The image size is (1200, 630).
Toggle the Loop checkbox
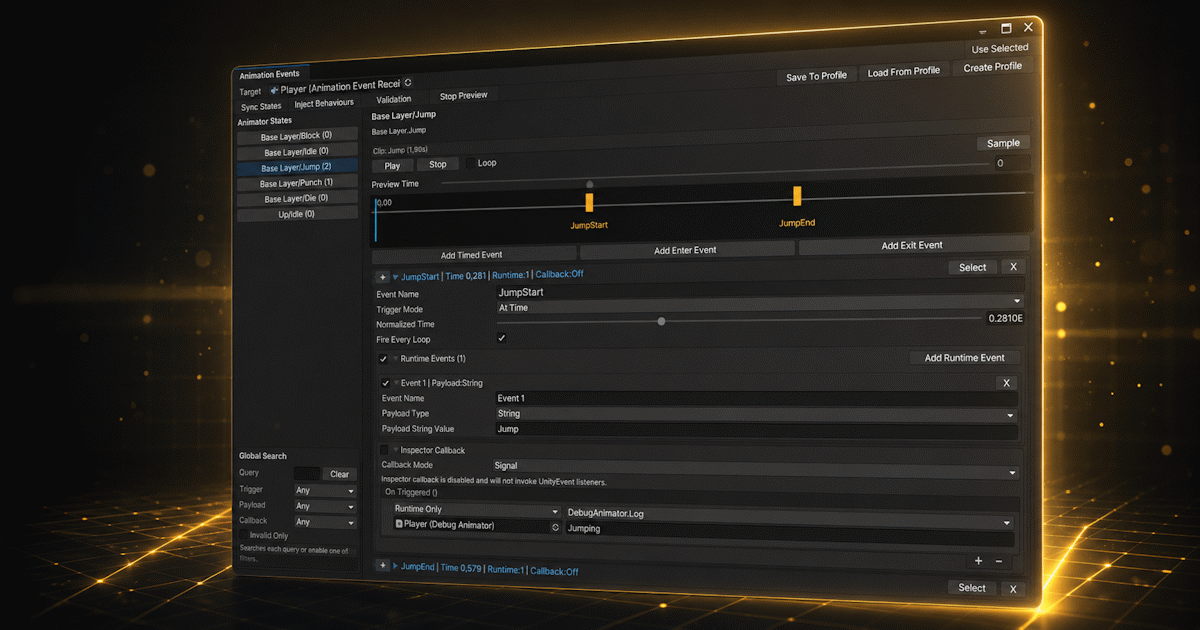click(x=471, y=163)
